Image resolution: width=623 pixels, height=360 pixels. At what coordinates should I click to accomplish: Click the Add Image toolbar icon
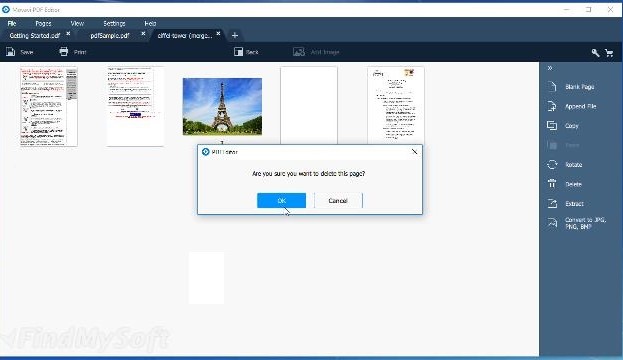pos(299,52)
